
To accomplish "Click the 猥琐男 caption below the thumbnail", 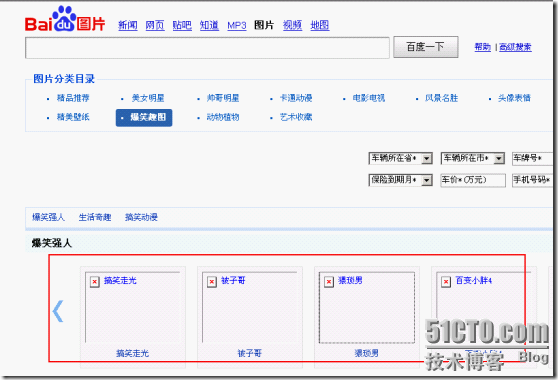I will (367, 353).
